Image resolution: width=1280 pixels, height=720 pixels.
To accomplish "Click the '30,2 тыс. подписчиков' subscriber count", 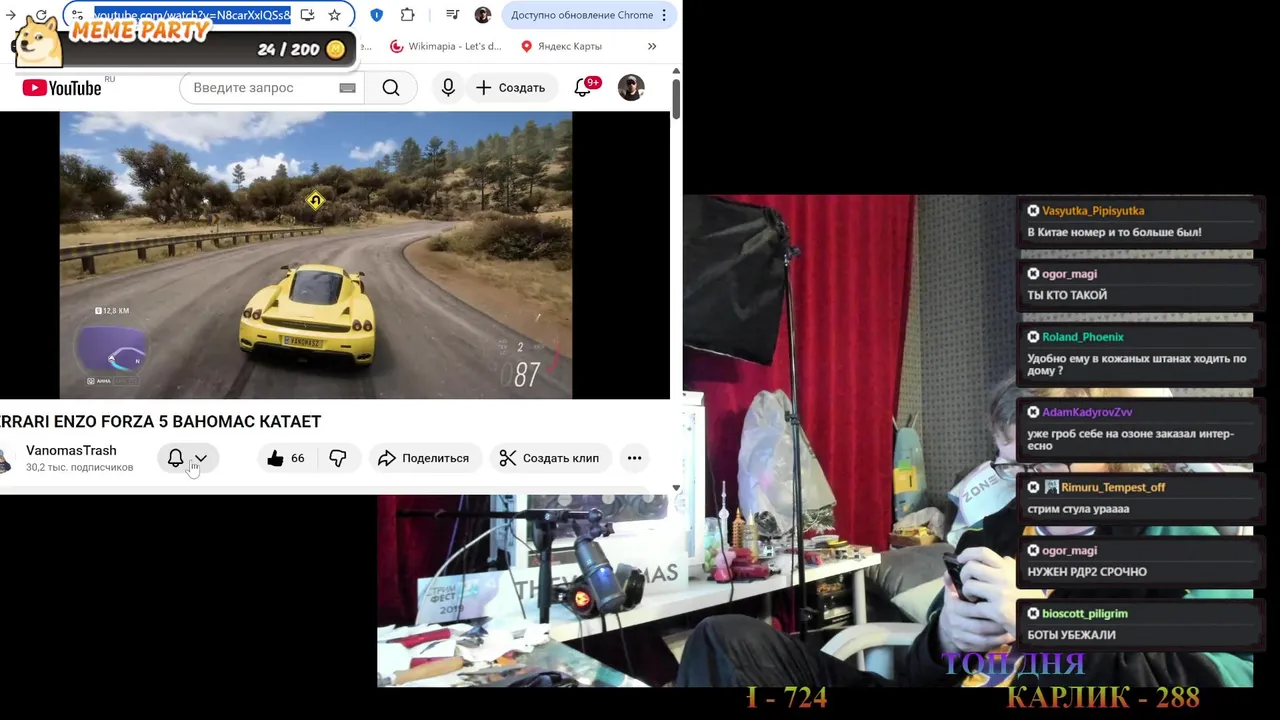I will click(80, 467).
